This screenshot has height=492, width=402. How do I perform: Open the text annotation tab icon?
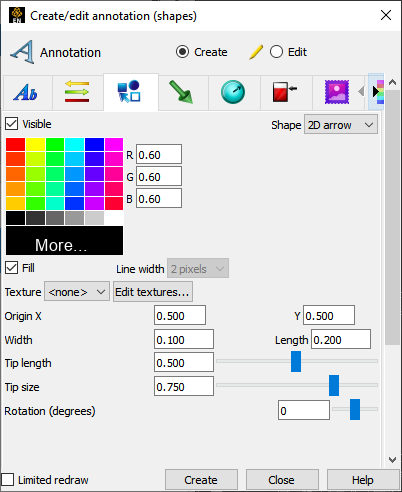(26, 92)
